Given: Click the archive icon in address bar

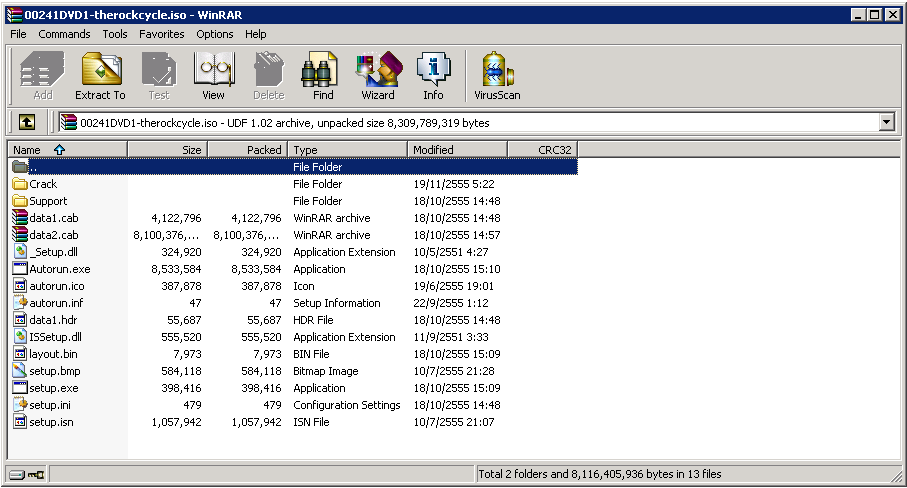Looking at the screenshot, I should 69,123.
